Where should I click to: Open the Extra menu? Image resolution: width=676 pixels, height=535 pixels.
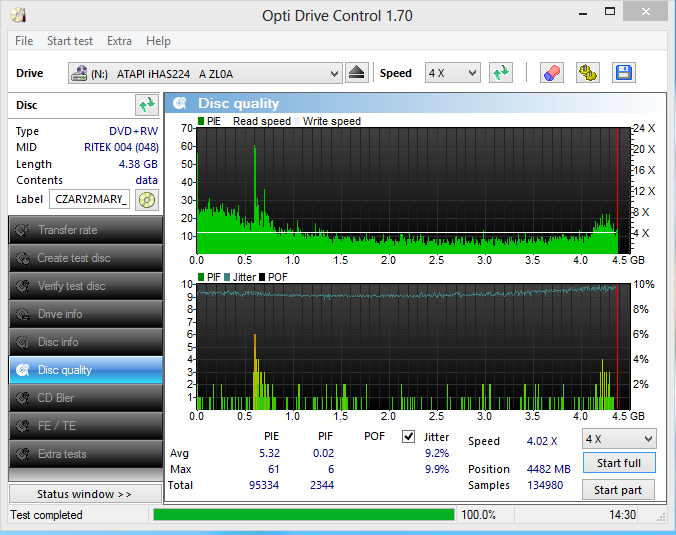click(x=119, y=41)
